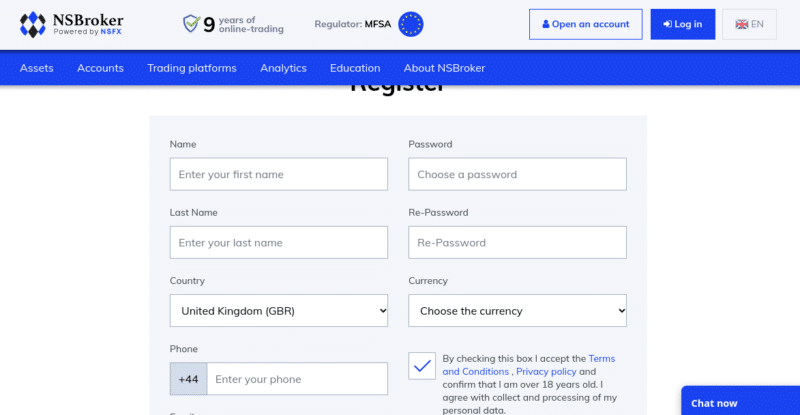Click the Open an account button
The height and width of the screenshot is (415, 800).
point(585,24)
